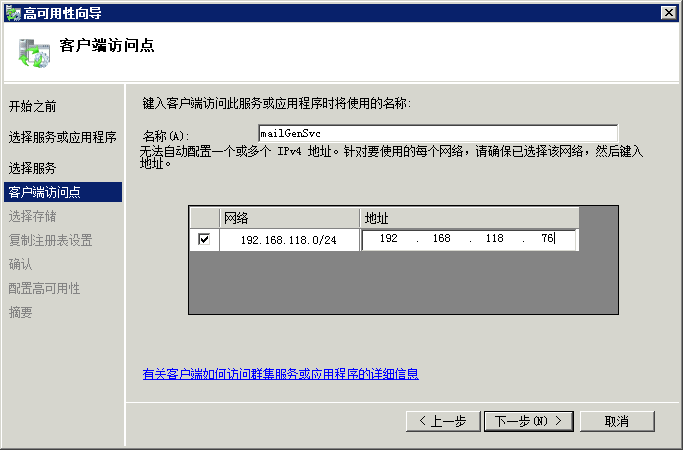
Task: Click the 下一步(N) next button
Action: click(x=528, y=421)
